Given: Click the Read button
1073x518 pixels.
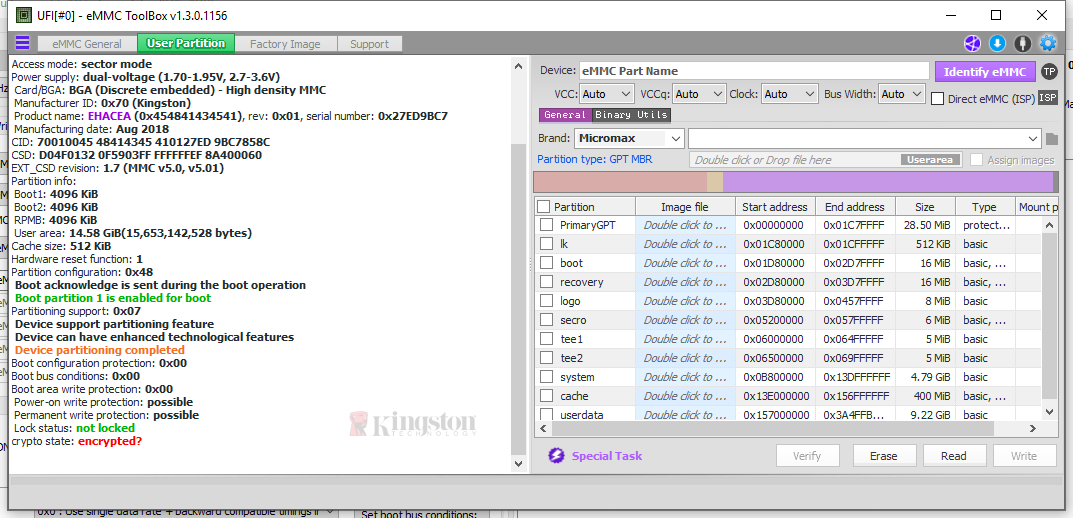Looking at the screenshot, I should 954,456.
